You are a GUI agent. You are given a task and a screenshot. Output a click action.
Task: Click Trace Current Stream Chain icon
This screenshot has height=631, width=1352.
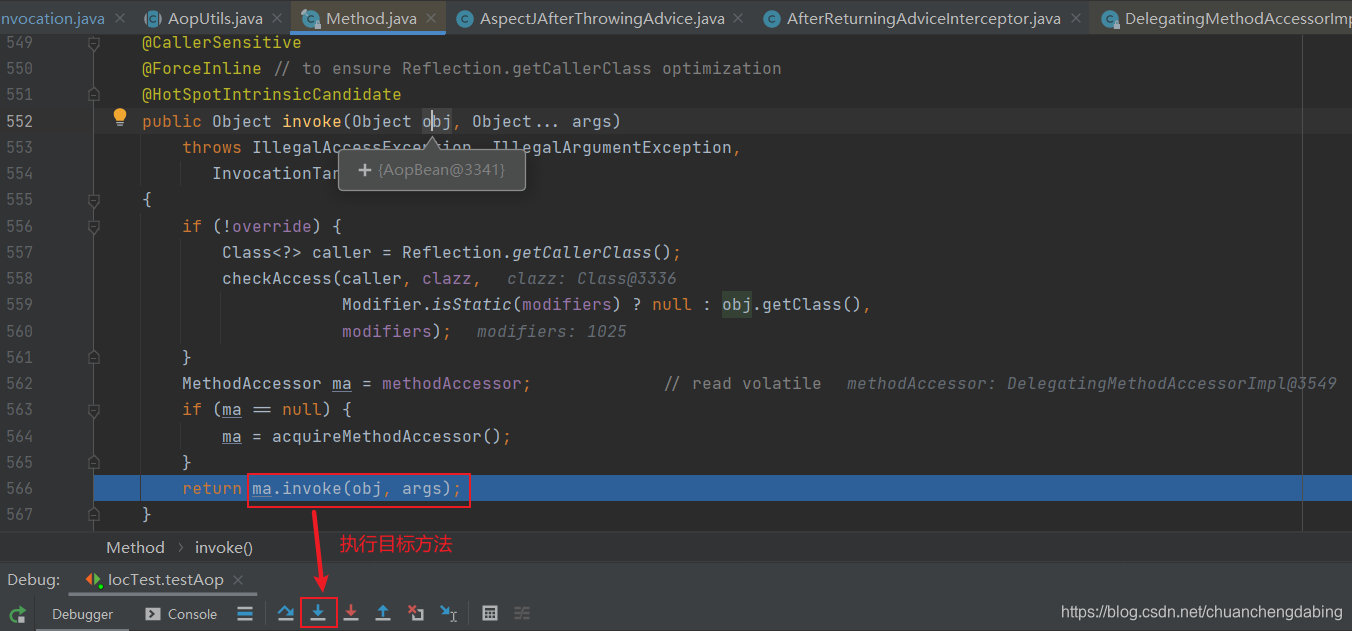click(522, 614)
